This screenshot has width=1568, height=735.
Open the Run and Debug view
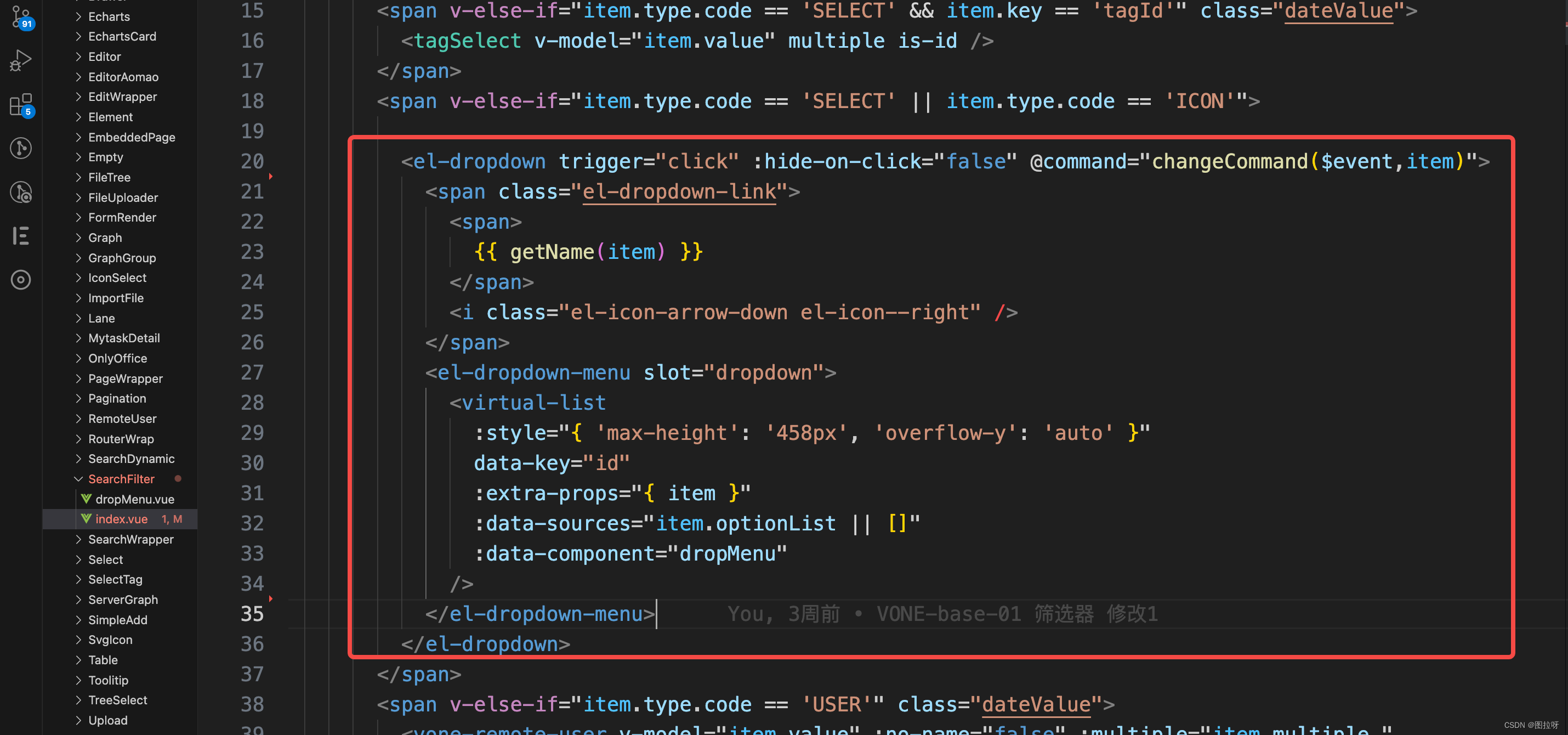tap(21, 60)
